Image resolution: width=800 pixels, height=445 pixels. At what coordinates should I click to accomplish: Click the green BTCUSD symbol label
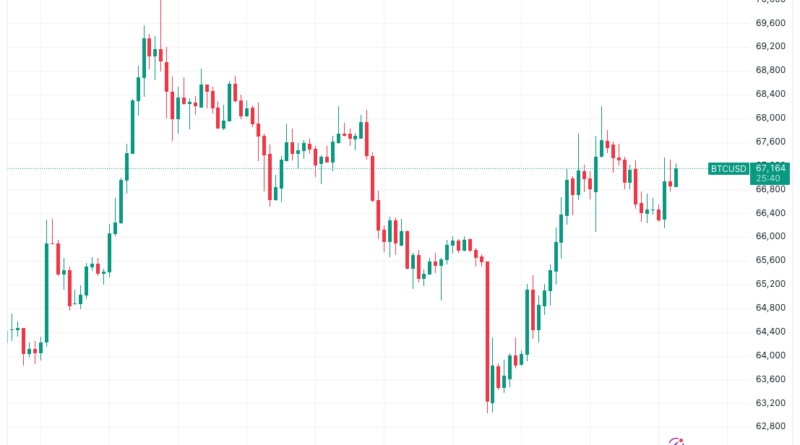tap(728, 168)
